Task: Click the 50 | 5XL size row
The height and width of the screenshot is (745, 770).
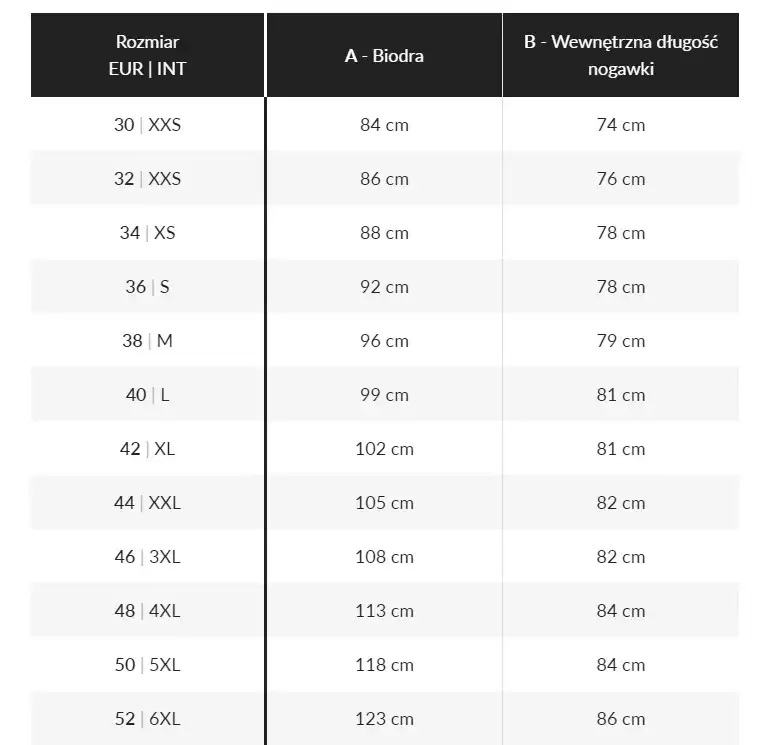Action: click(x=147, y=665)
